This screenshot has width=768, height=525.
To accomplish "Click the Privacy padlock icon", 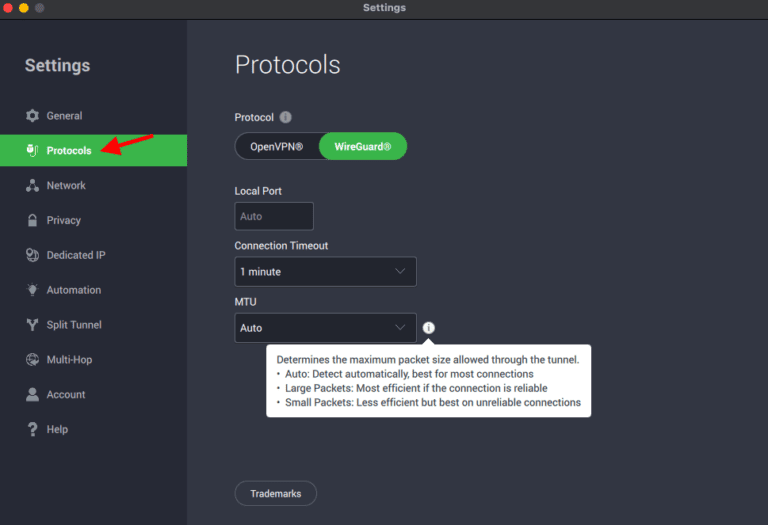I will pos(32,220).
